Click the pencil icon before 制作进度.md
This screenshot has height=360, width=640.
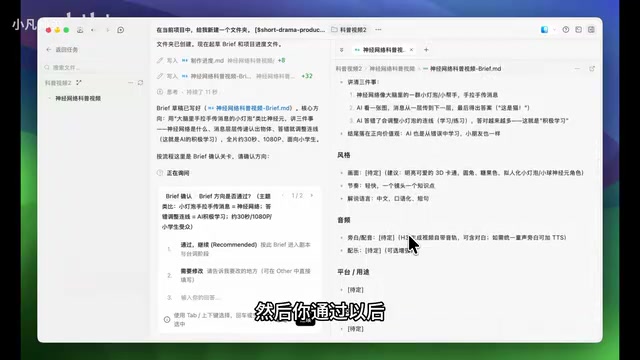point(160,60)
